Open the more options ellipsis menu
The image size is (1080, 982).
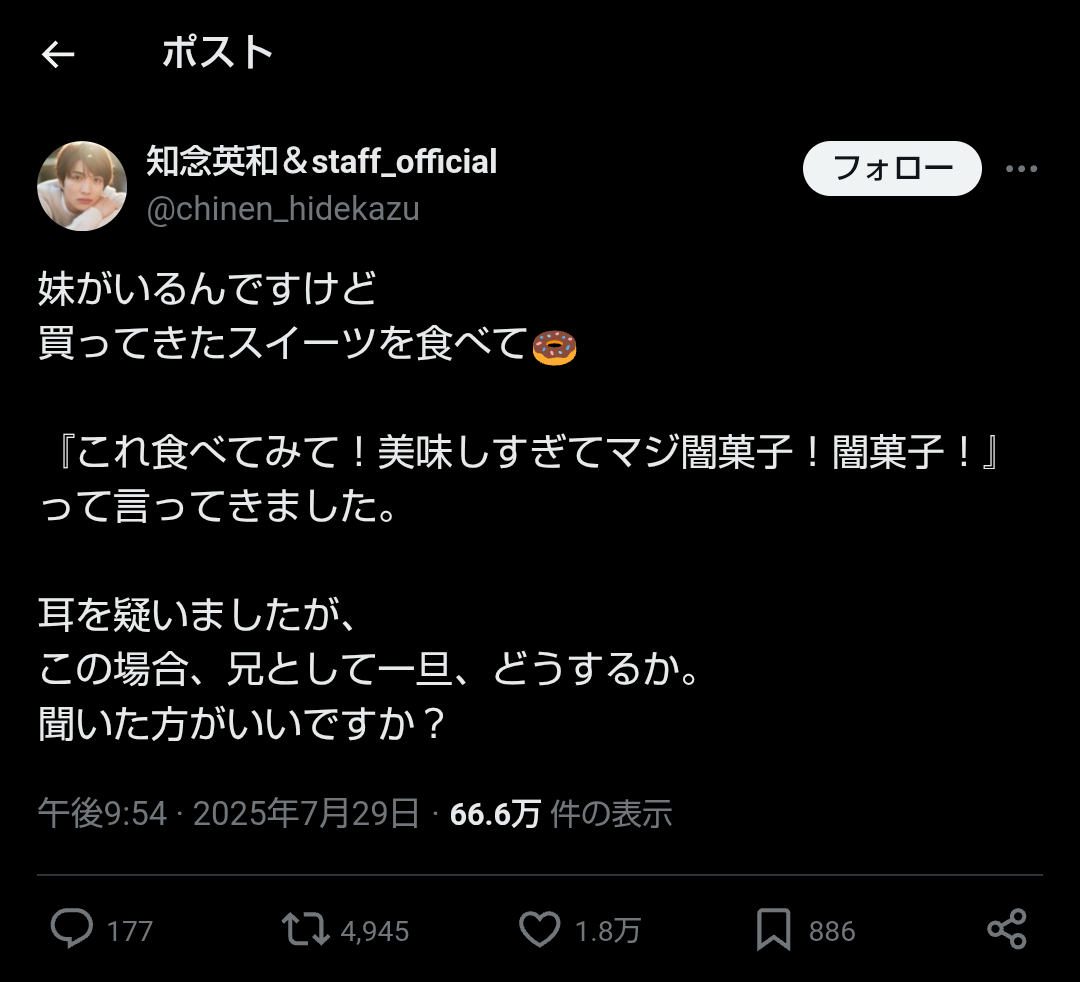(1021, 169)
